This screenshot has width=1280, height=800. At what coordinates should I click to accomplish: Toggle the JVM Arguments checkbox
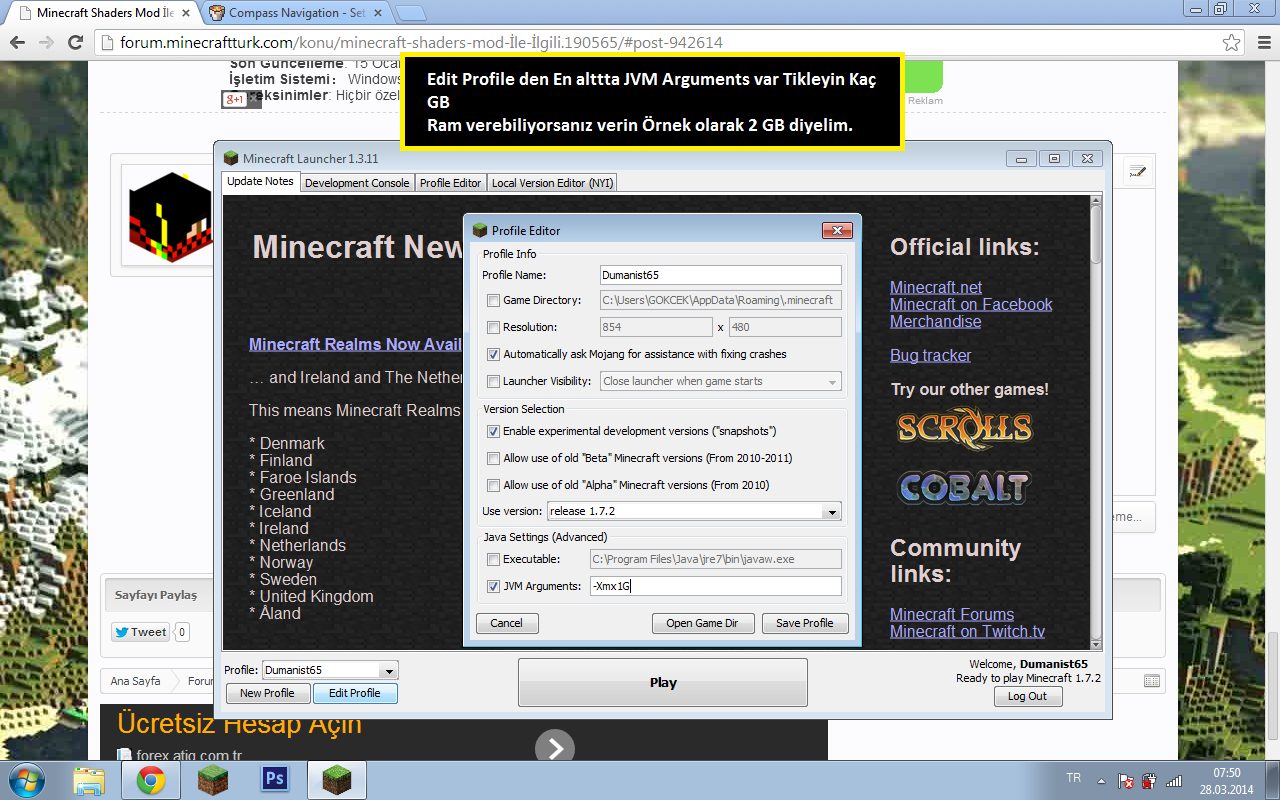coord(493,586)
